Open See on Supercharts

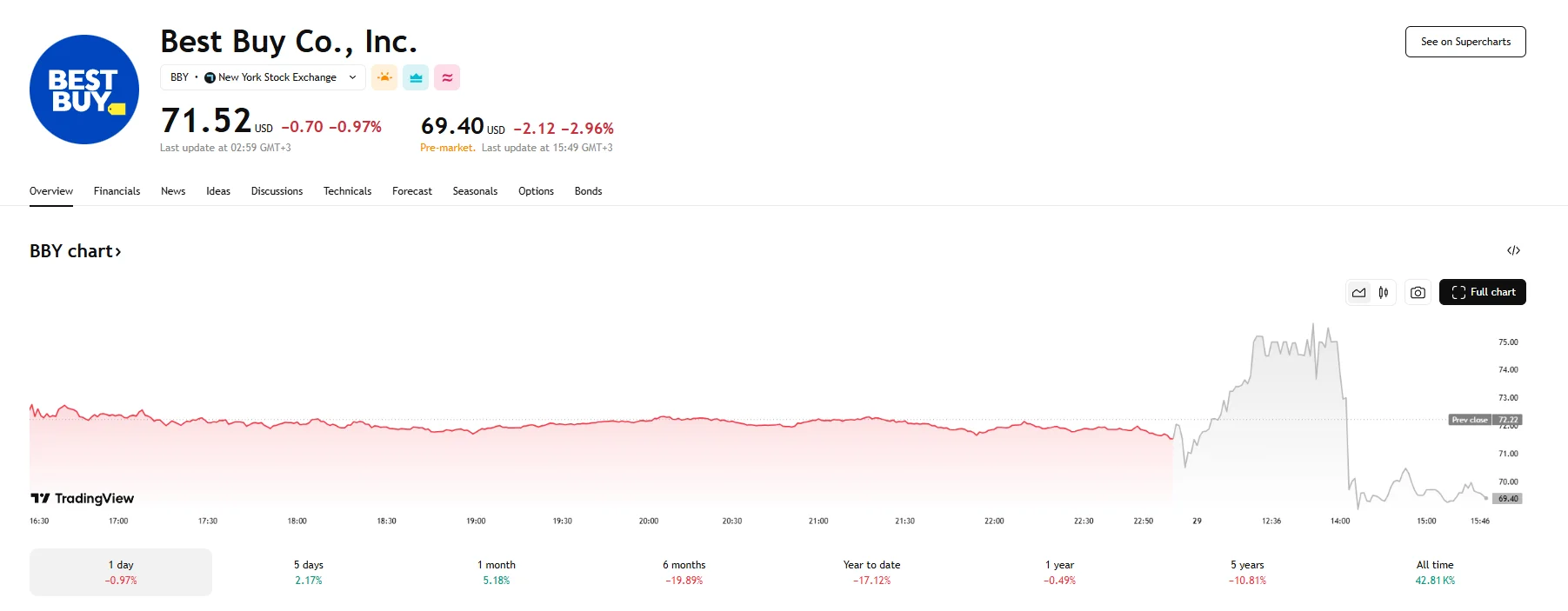point(1465,42)
